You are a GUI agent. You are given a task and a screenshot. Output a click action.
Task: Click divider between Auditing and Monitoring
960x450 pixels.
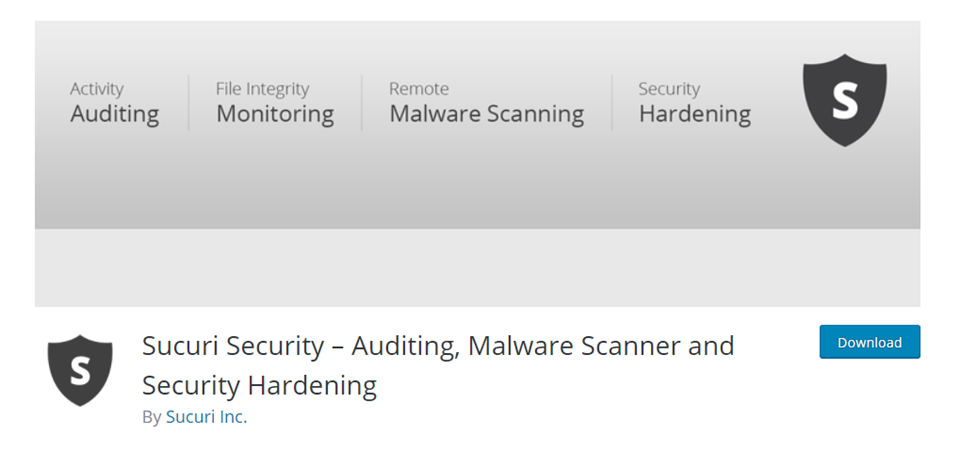(x=188, y=102)
